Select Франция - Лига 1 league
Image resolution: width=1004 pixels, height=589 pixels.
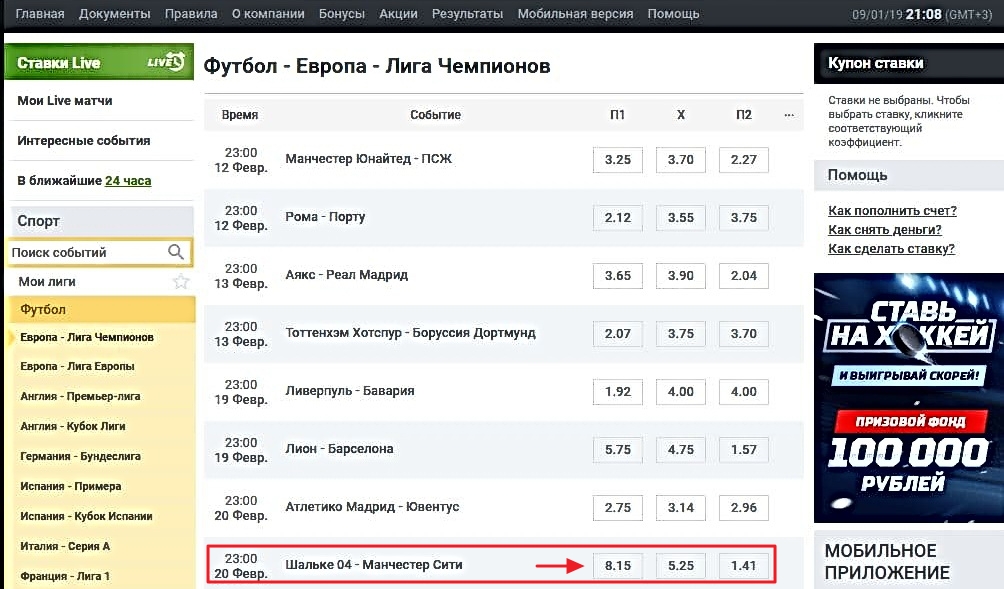tap(65, 576)
